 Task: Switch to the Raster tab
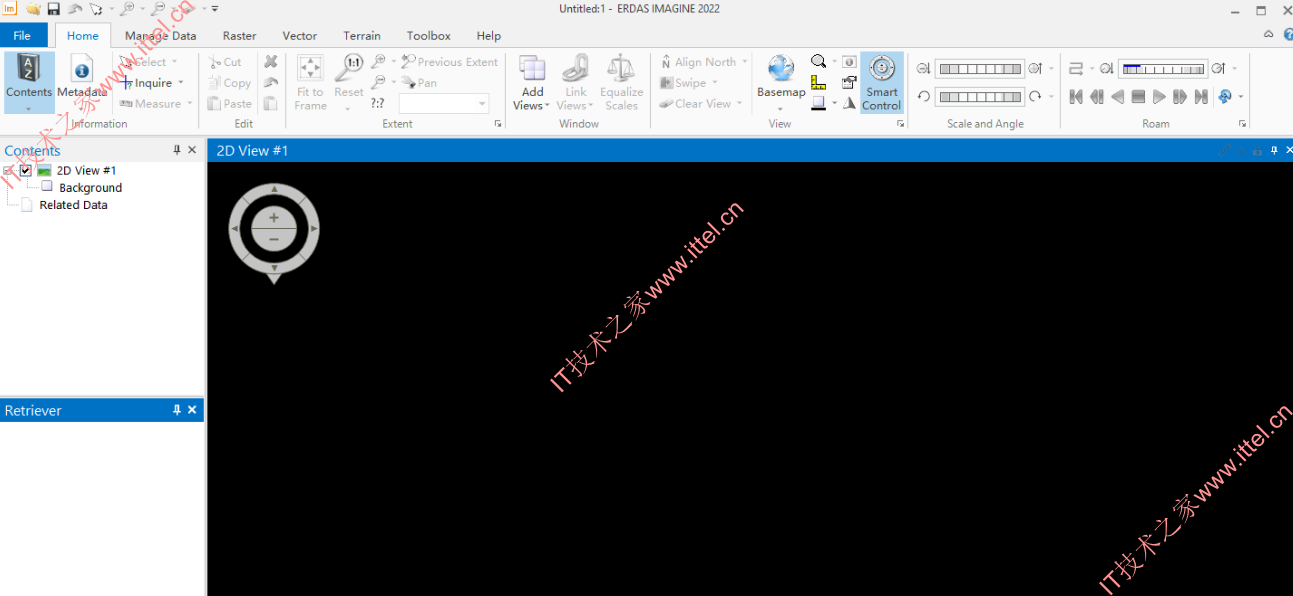click(239, 35)
